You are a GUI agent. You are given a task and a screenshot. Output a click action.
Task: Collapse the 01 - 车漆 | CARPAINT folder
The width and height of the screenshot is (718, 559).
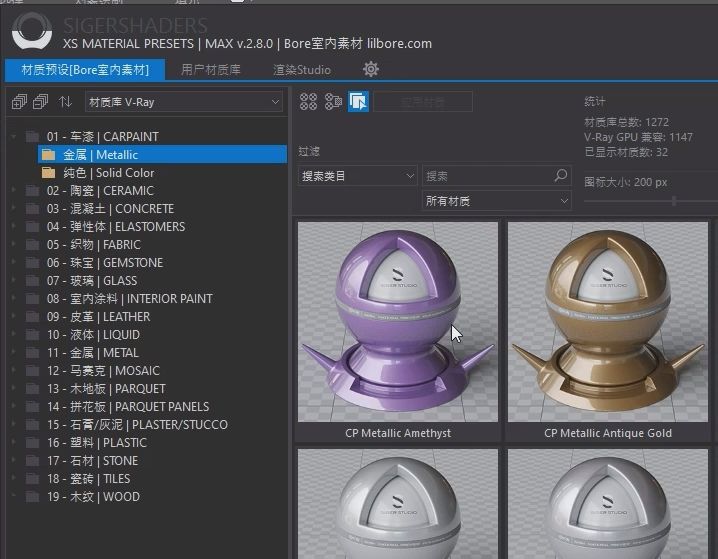pyautogui.click(x=13, y=137)
